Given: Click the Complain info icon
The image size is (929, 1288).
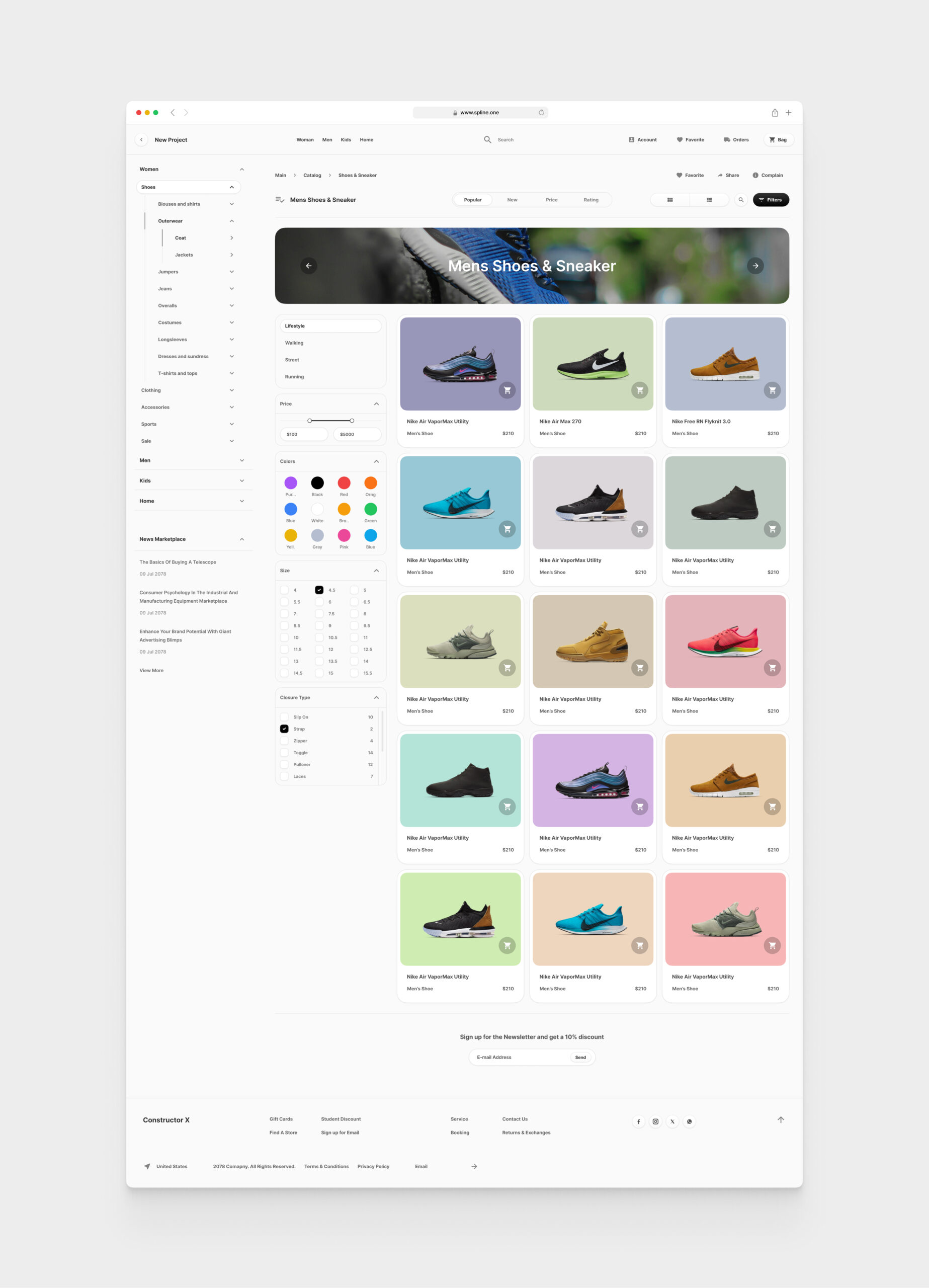Looking at the screenshot, I should point(755,176).
